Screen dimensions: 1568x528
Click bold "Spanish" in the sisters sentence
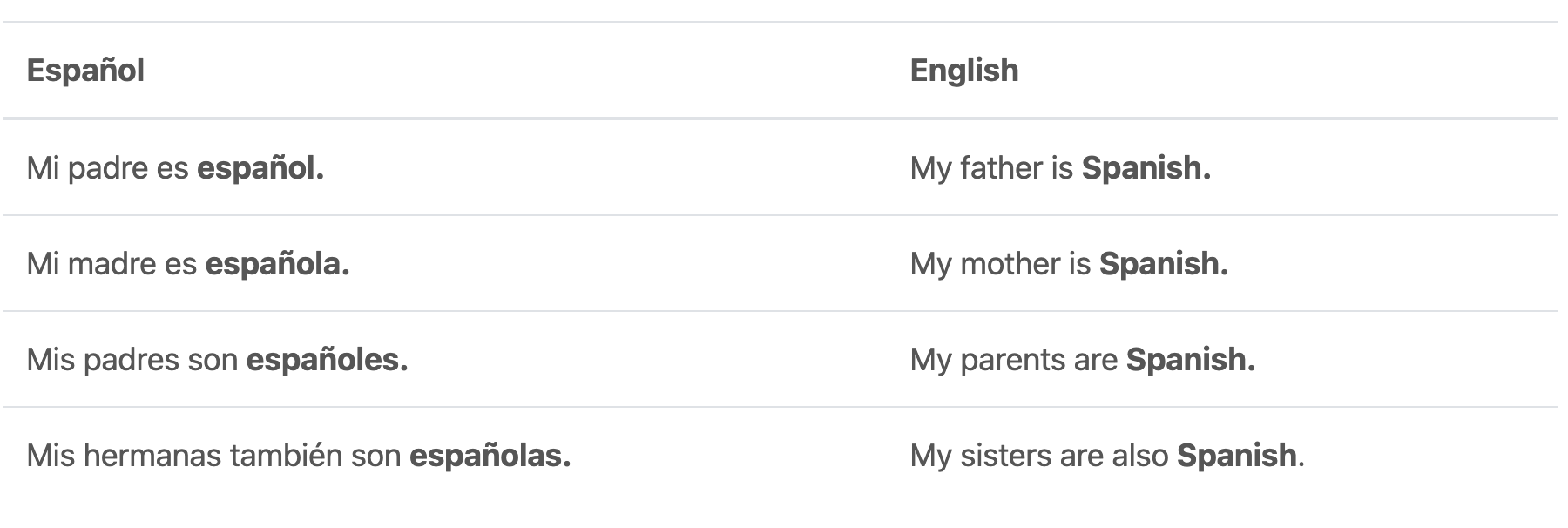pos(1236,456)
